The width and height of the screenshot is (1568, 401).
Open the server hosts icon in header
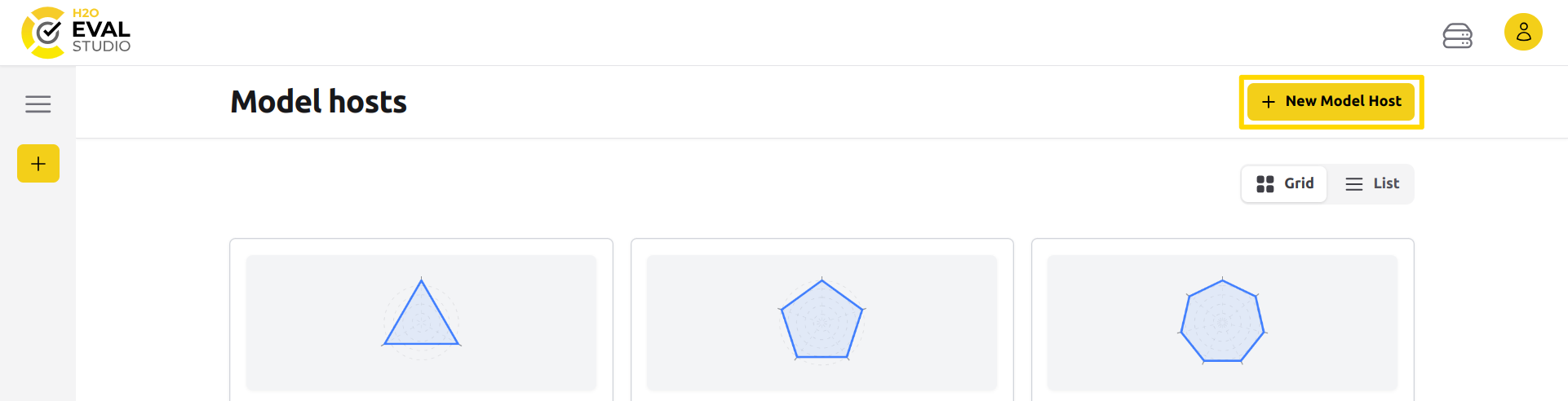tap(1457, 36)
